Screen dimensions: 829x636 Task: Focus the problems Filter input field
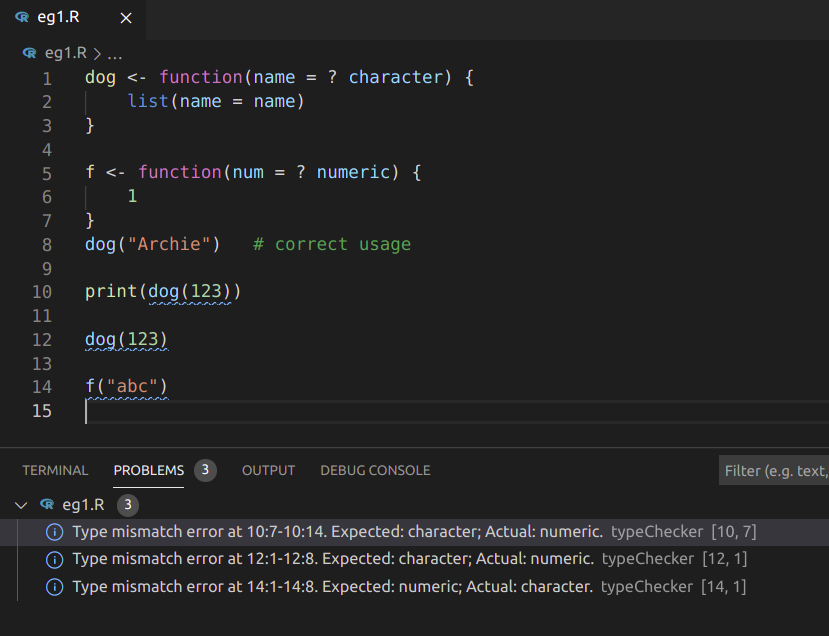click(x=774, y=471)
